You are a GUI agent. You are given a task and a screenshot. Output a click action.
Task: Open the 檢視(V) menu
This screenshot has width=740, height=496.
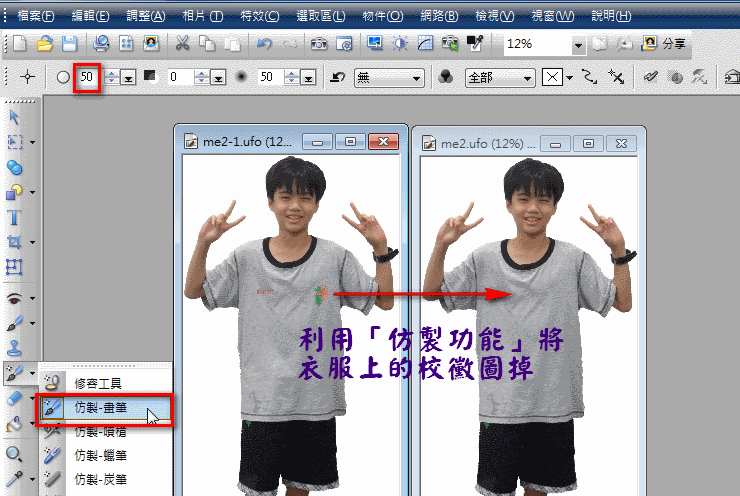[495, 16]
